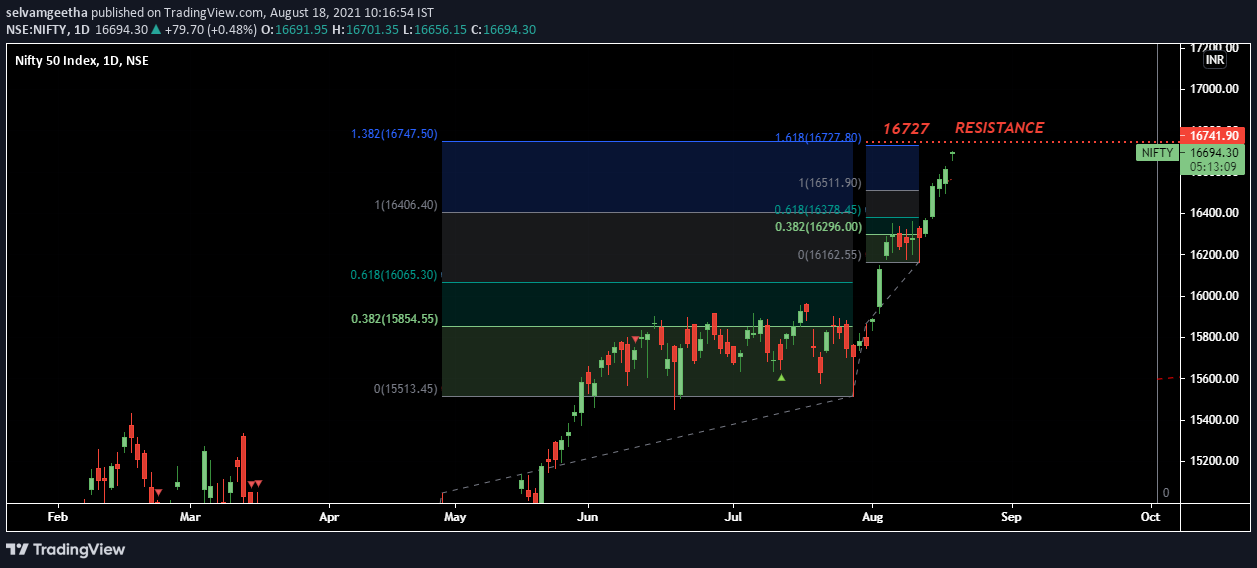Click the green up-triangle marker in July
The height and width of the screenshot is (568, 1257).
(x=781, y=377)
